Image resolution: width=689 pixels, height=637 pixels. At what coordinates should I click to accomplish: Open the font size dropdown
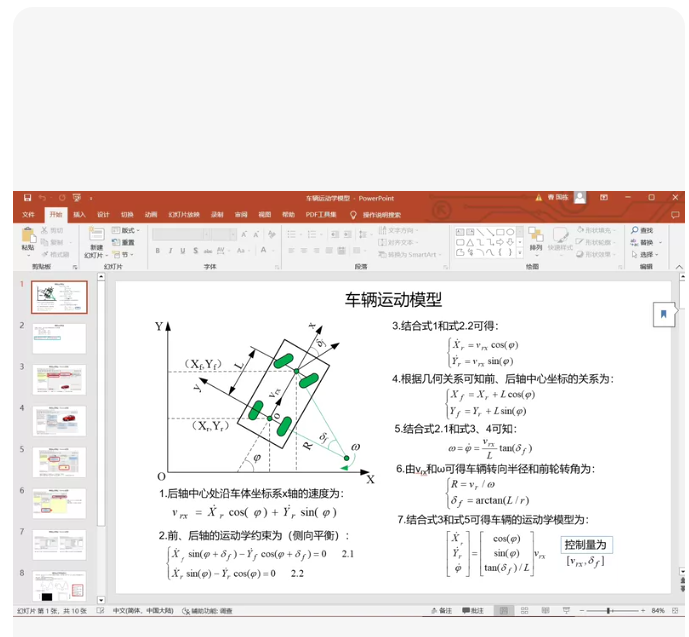pos(233,234)
